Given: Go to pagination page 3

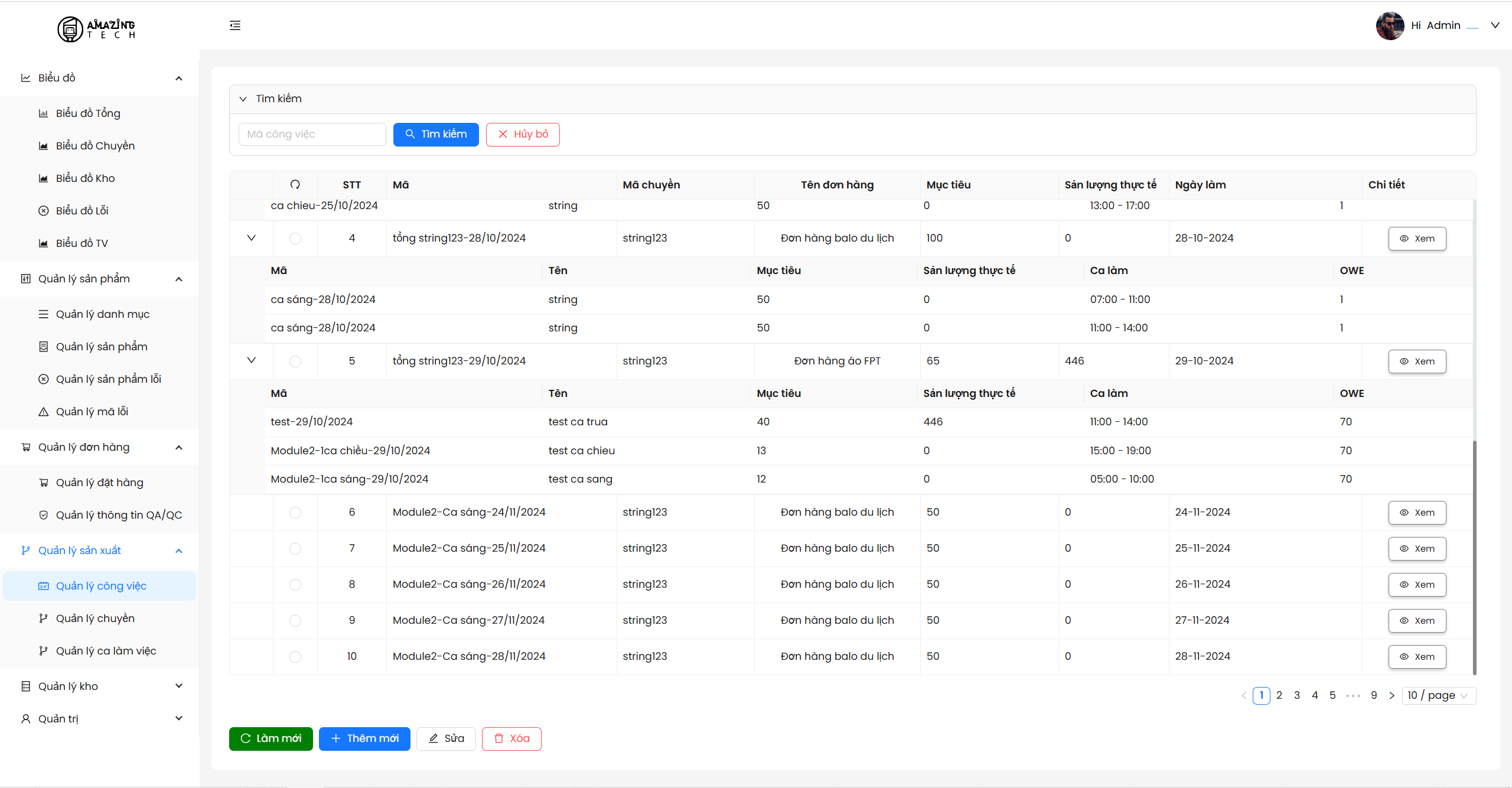Looking at the screenshot, I should point(1297,696).
